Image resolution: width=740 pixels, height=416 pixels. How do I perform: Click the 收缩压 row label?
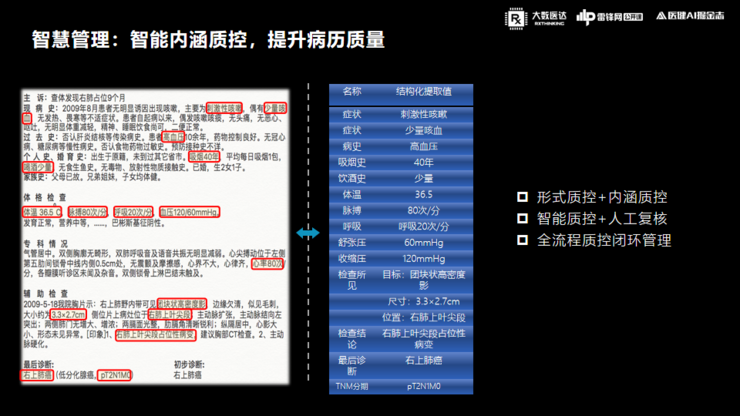point(352,259)
